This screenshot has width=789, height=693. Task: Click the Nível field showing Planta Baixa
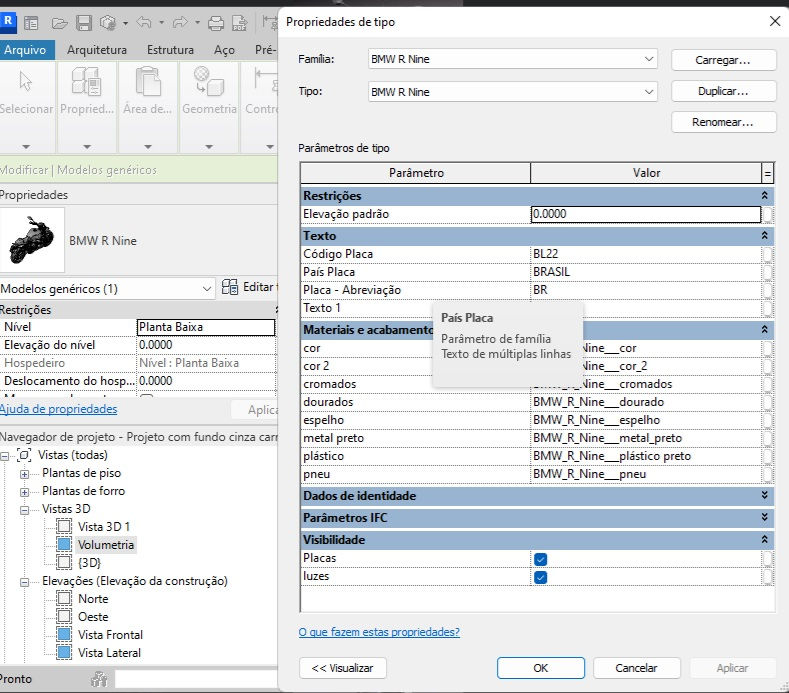206,327
